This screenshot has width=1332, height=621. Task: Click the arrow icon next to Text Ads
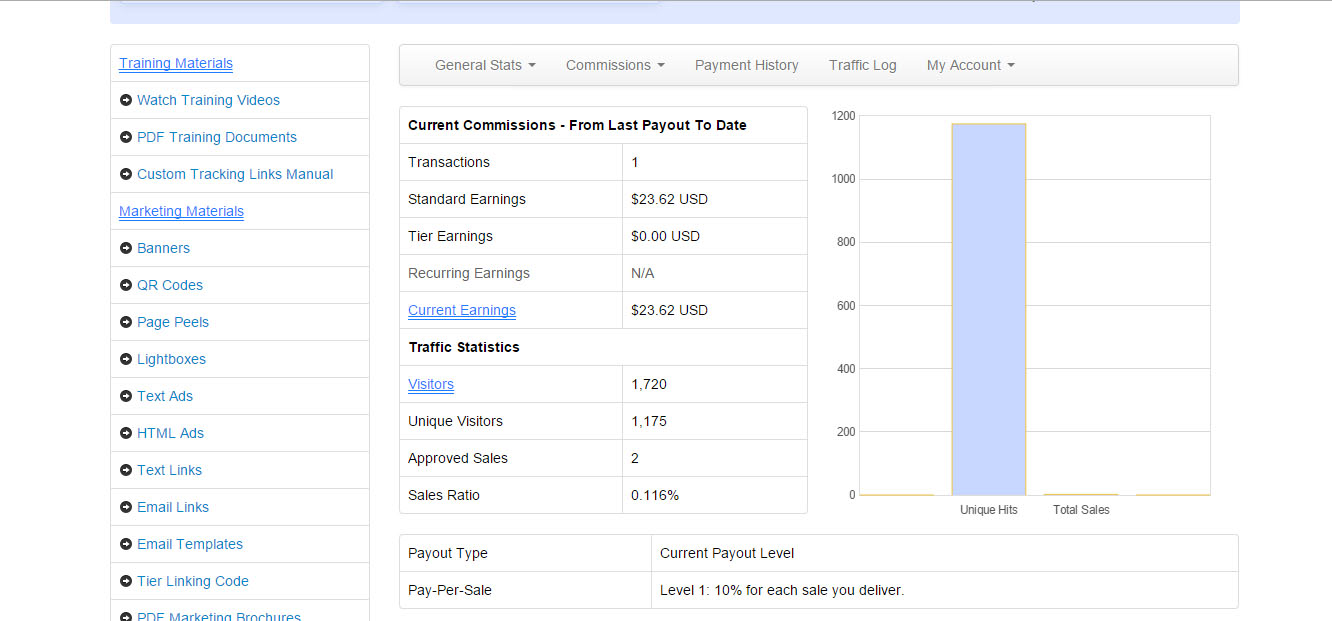[x=126, y=396]
